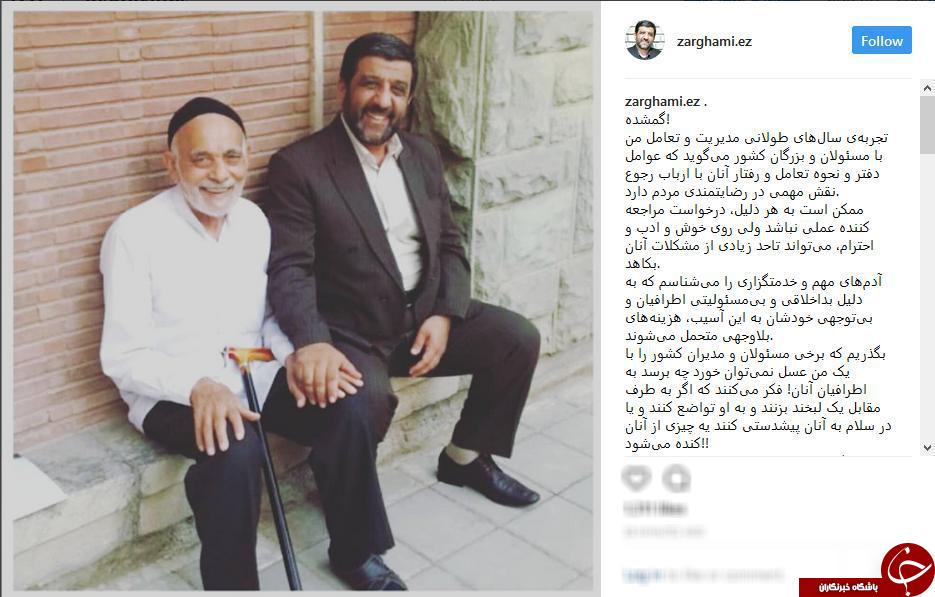Open the zarghami.ez profile avatar
This screenshot has height=597, width=935.
click(644, 41)
